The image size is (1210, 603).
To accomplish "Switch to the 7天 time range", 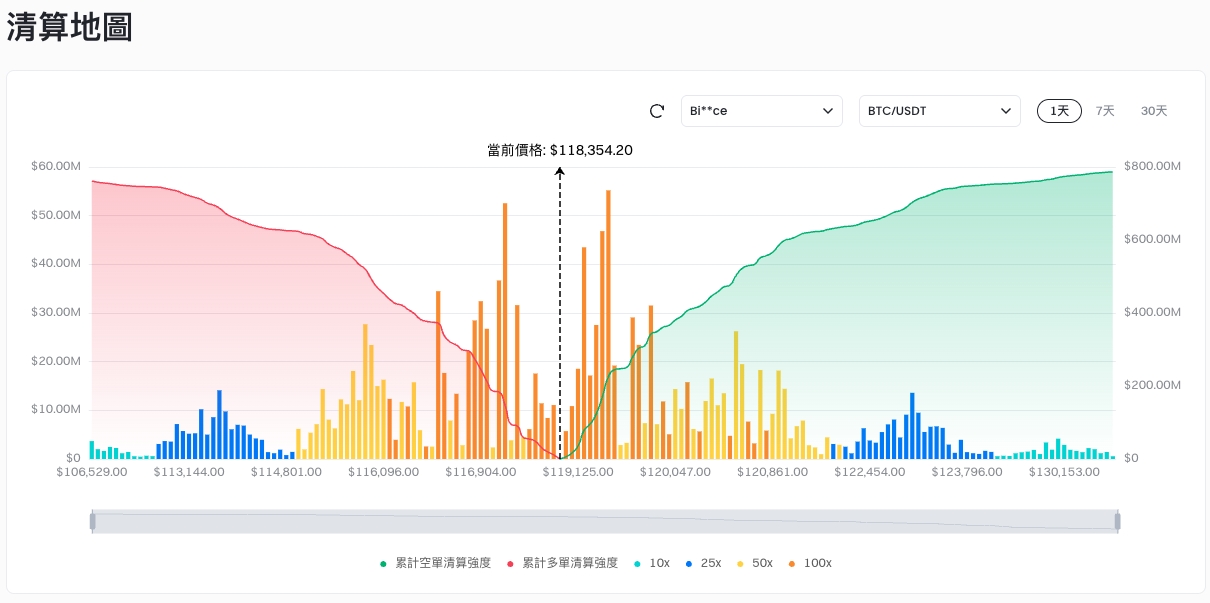I will 1105,111.
